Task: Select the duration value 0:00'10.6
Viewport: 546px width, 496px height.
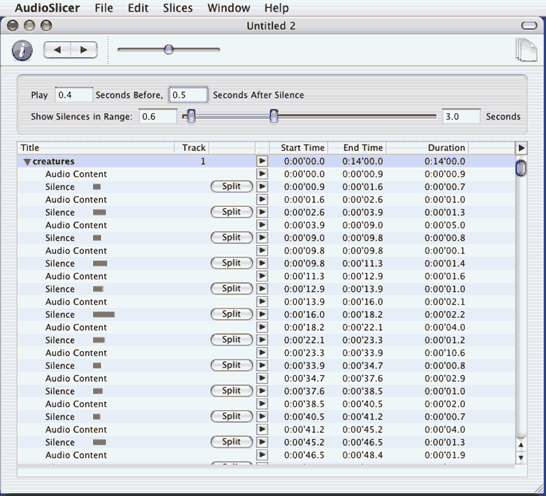Action: [x=445, y=353]
